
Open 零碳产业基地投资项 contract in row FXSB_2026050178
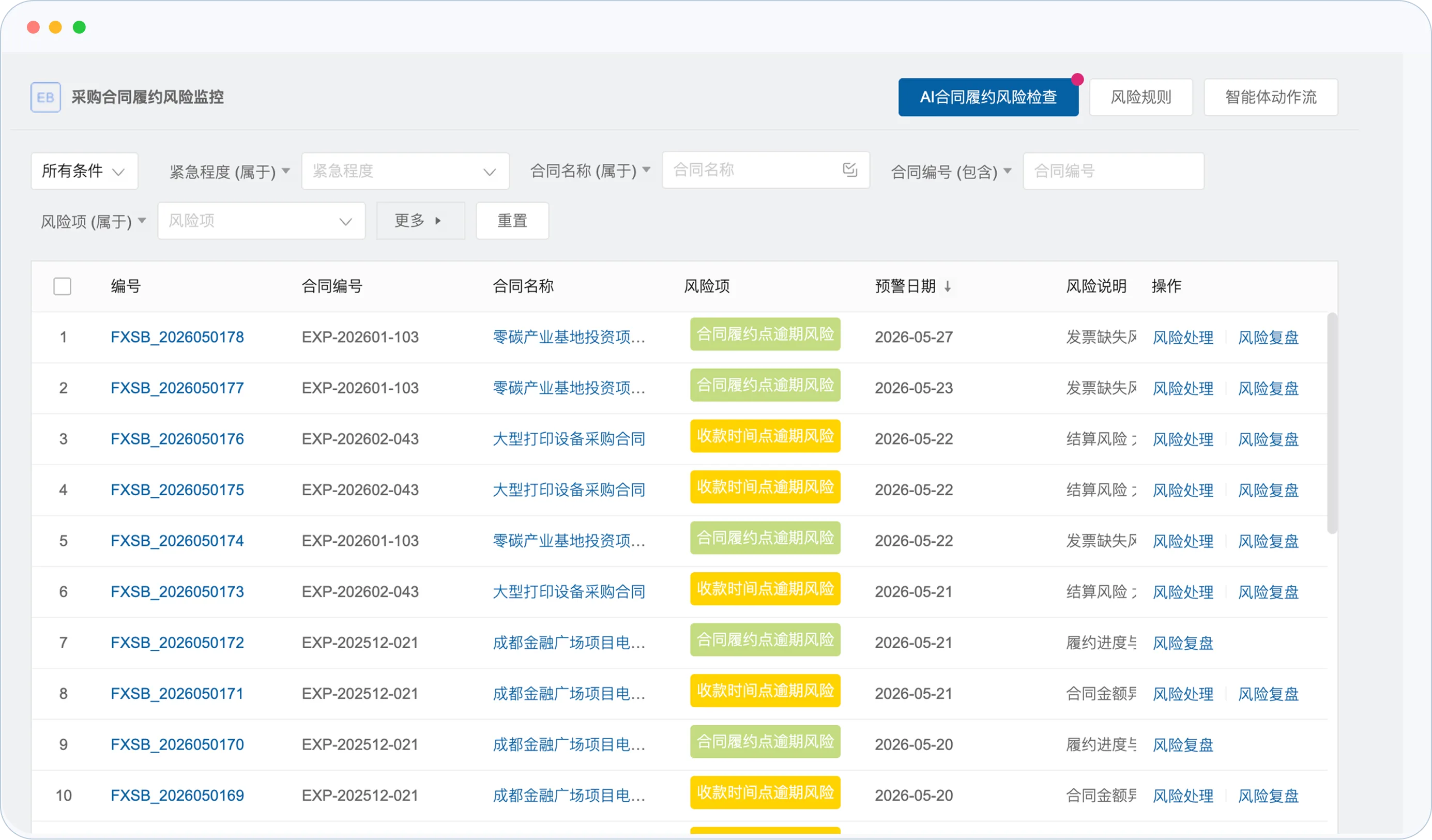[569, 338]
